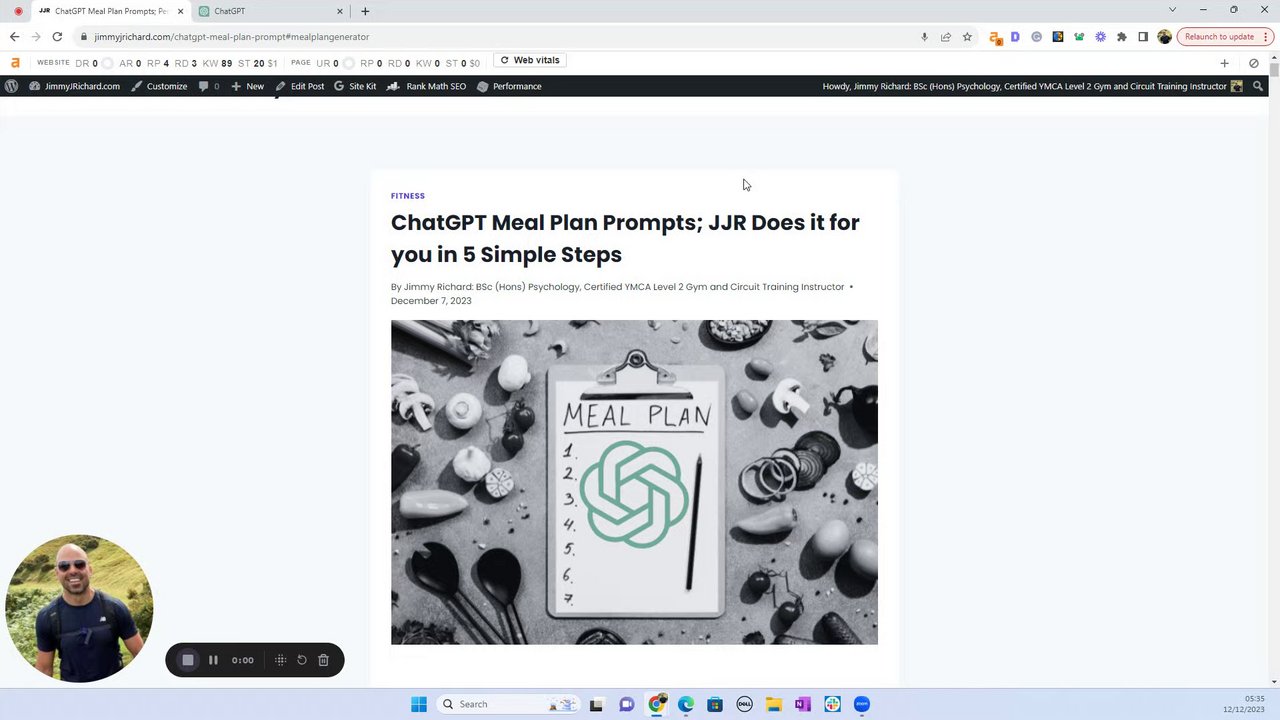Viewport: 1280px width, 720px height.
Task: Reload the current page
Action: 57,37
